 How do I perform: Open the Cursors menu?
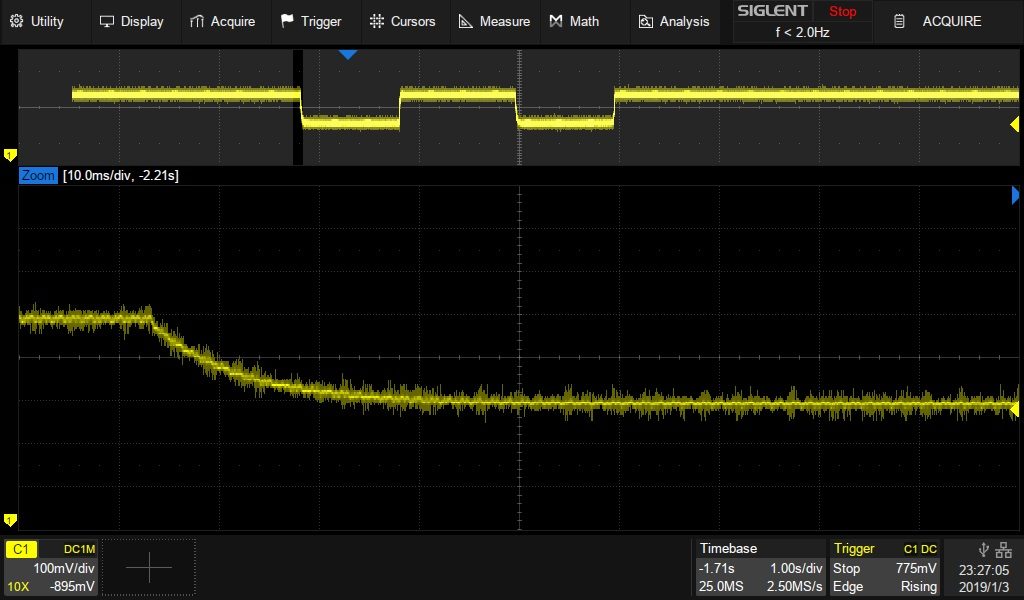tap(402, 21)
